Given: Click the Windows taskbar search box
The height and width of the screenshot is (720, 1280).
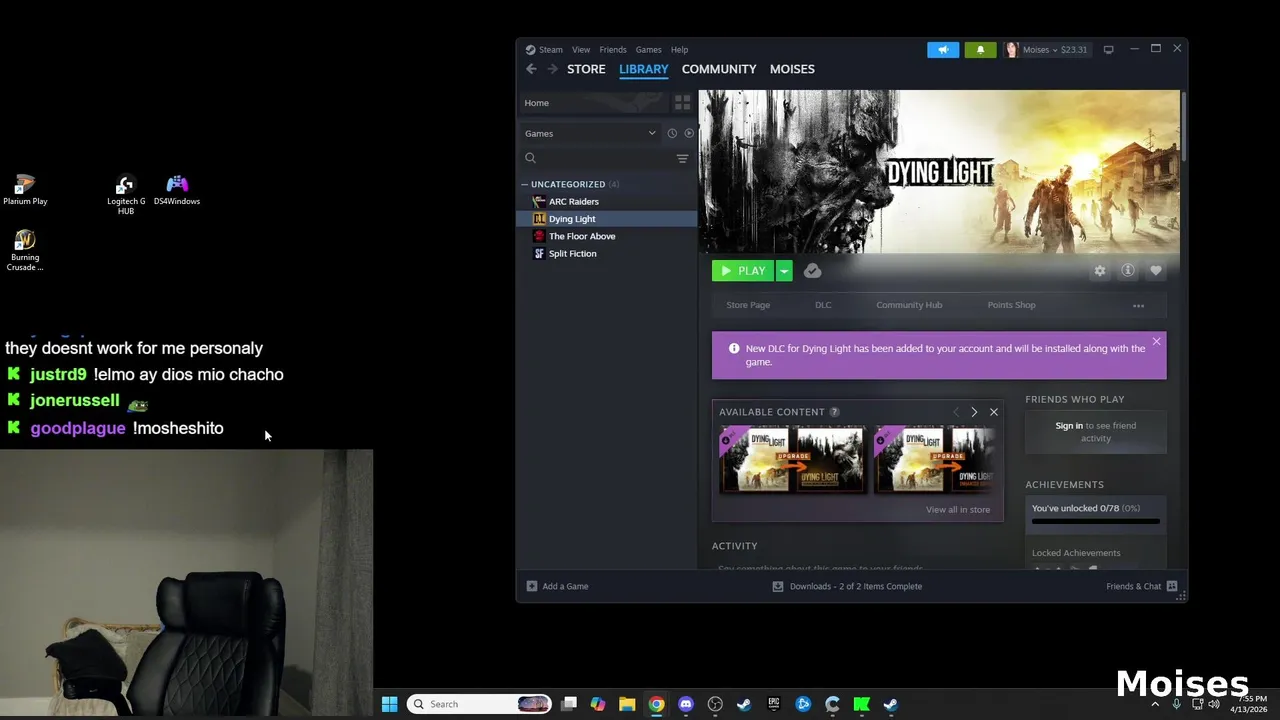Looking at the screenshot, I should pyautogui.click(x=480, y=704).
